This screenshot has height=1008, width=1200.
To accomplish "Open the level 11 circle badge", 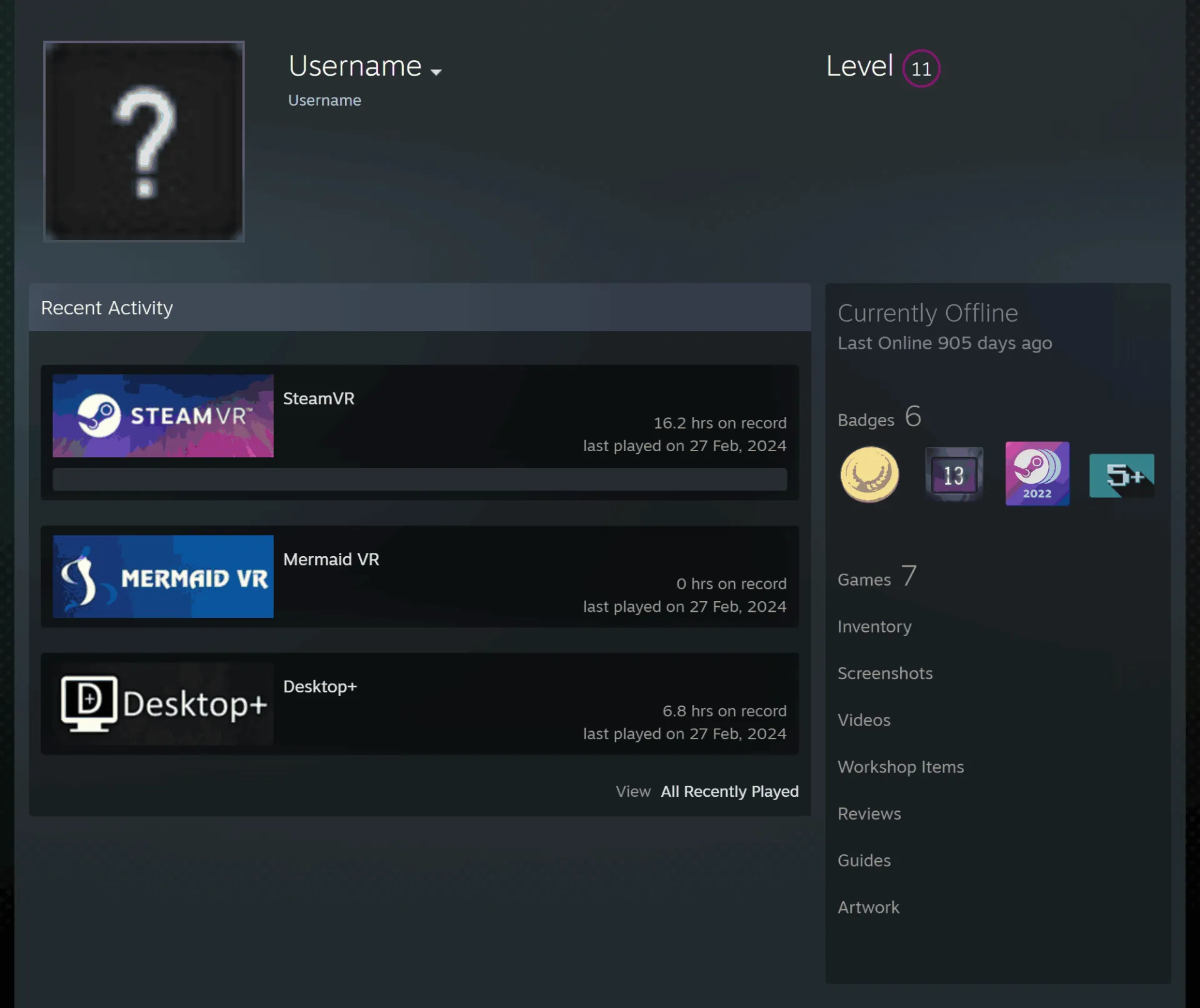I will coord(921,68).
